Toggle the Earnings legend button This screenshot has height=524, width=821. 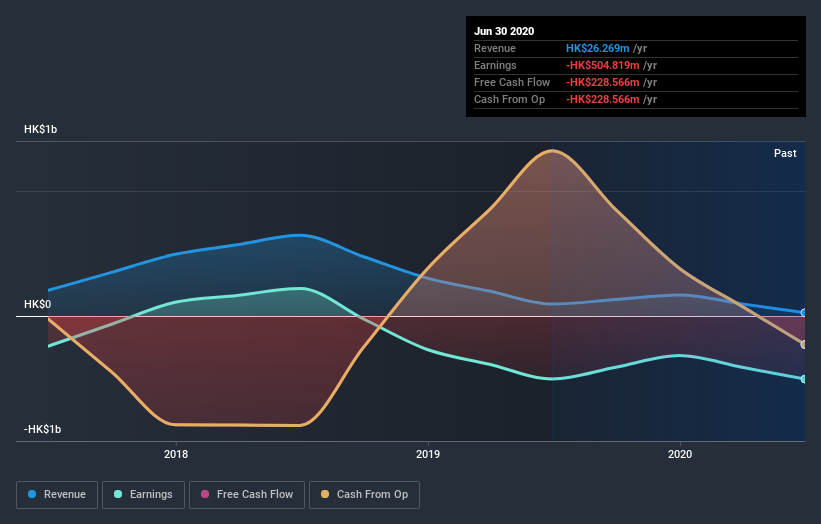pos(143,495)
